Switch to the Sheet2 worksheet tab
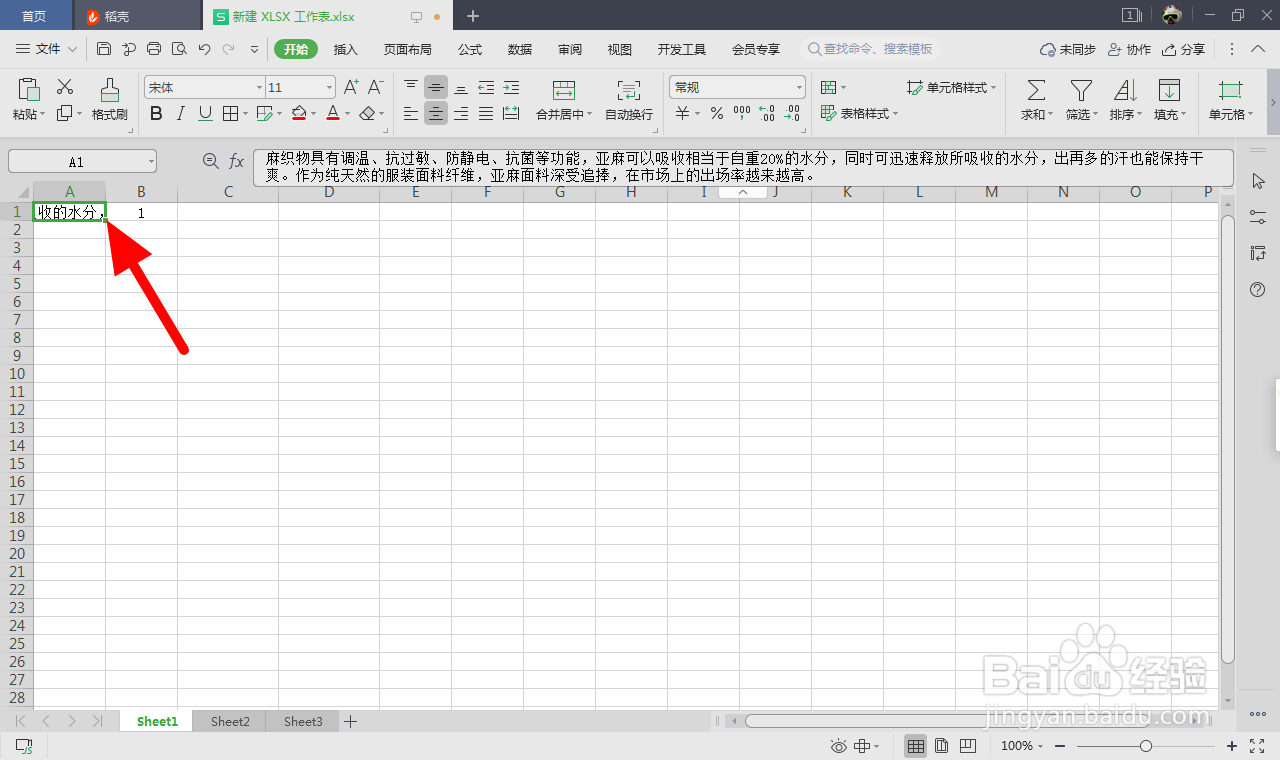This screenshot has height=760, width=1280. pos(228,720)
